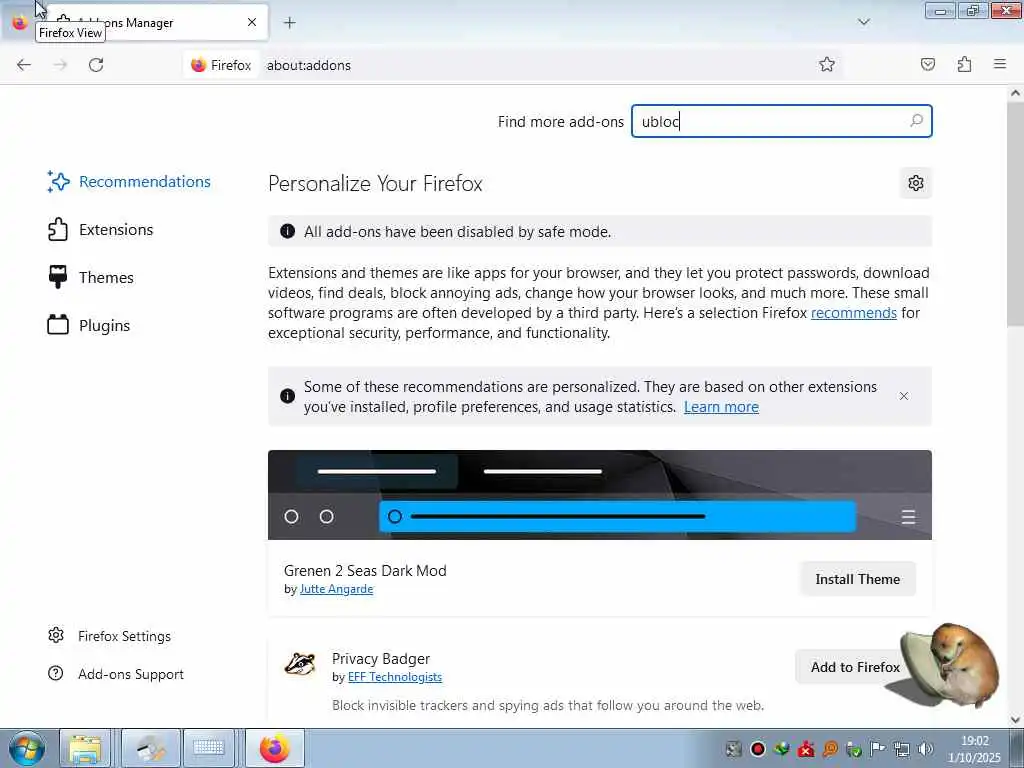Open Firefox View from the tab bar
The image size is (1024, 768).
tap(20, 22)
